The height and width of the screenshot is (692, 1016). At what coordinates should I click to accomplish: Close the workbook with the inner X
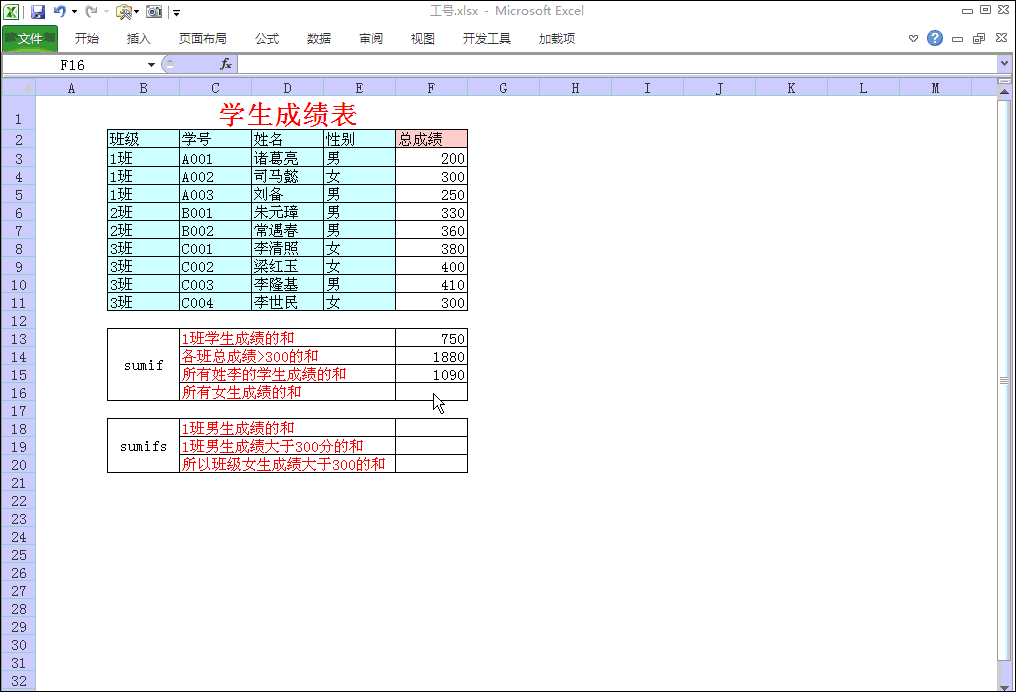pos(1001,38)
